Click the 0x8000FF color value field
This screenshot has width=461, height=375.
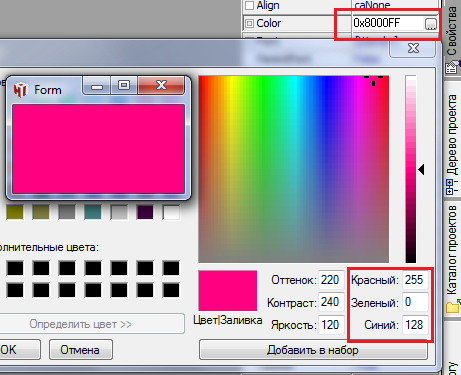[388, 23]
